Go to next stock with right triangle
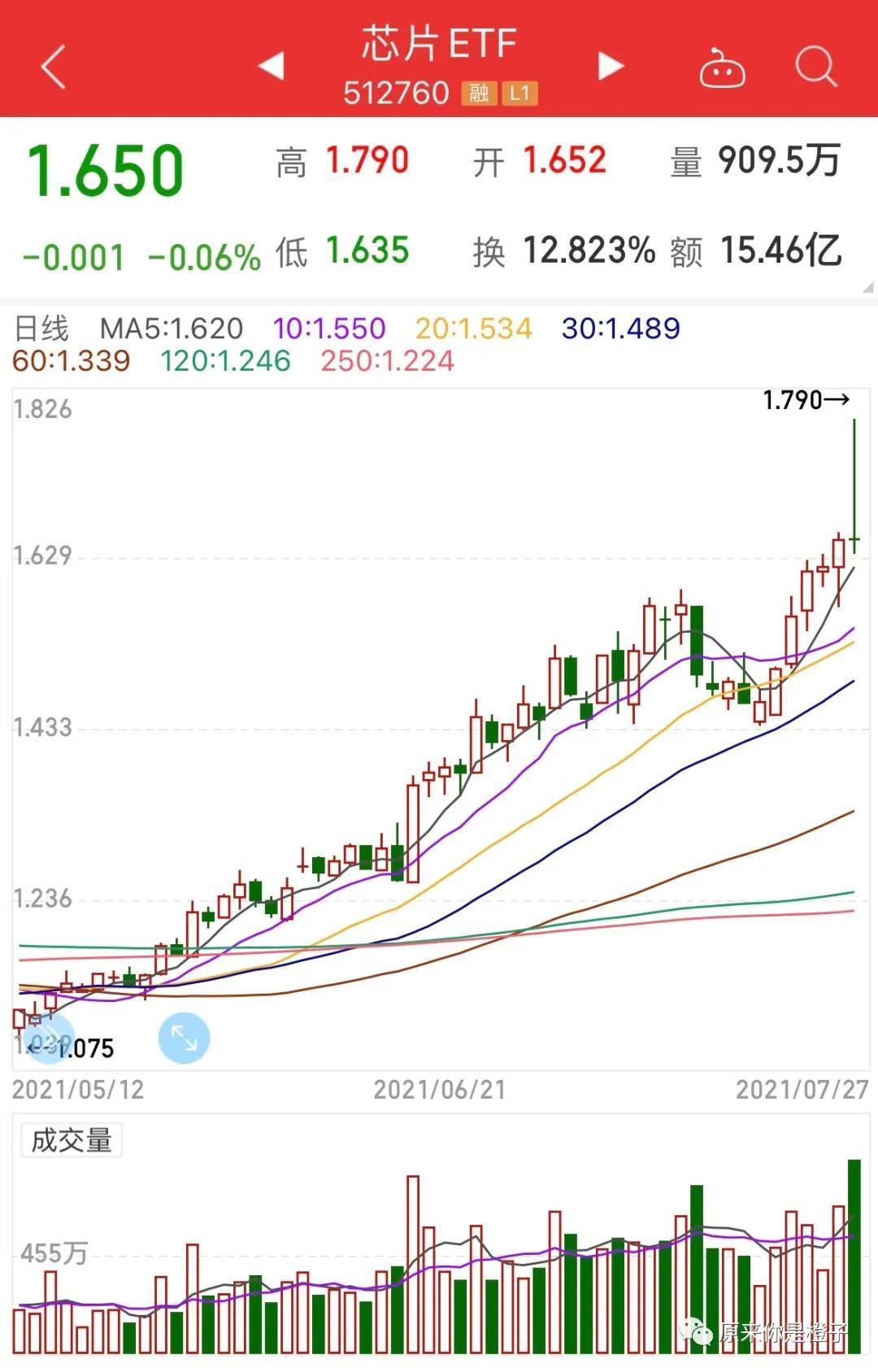This screenshot has width=878, height=1372. tap(611, 66)
